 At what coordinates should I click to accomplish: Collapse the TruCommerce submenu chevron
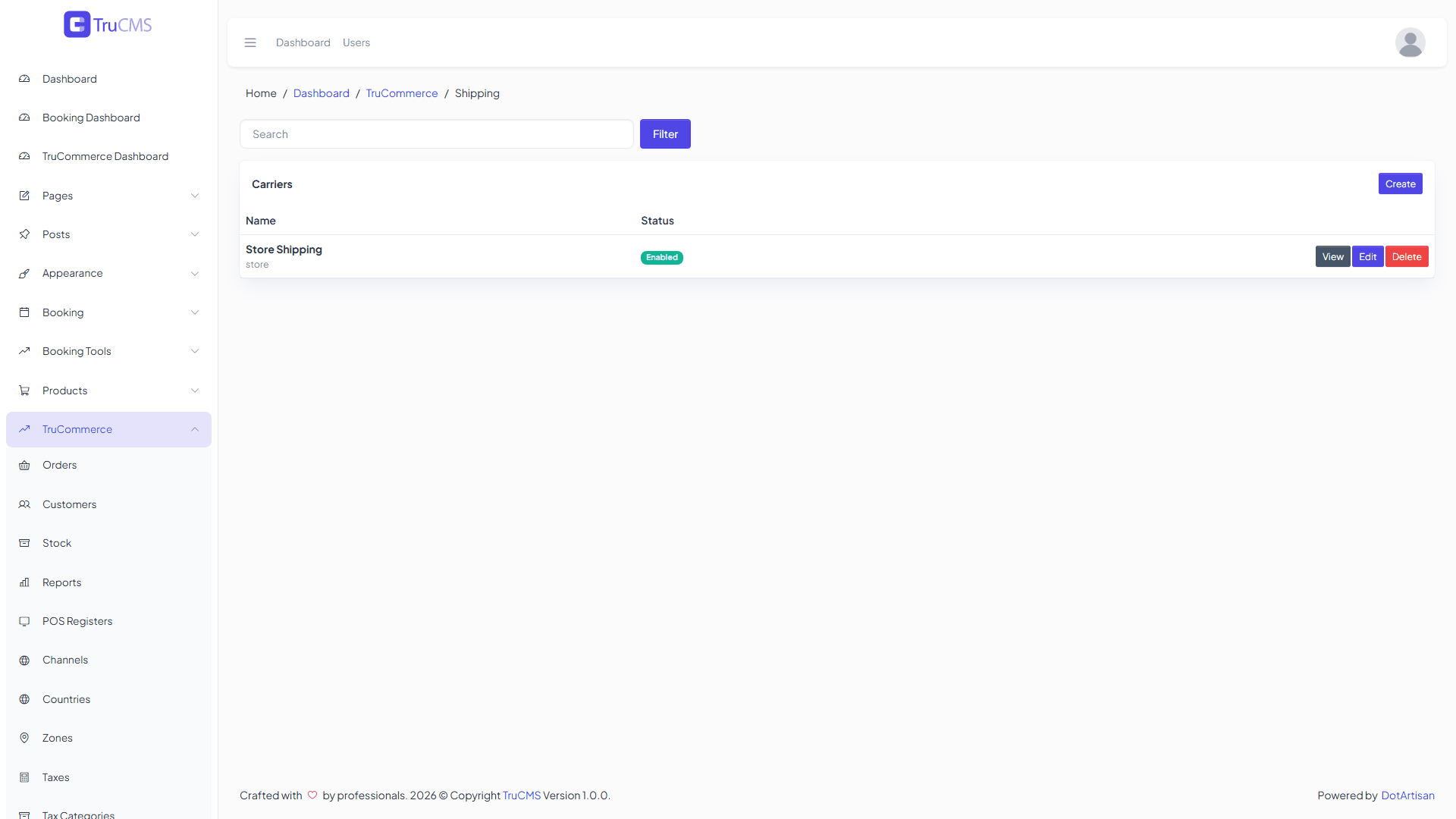point(195,429)
